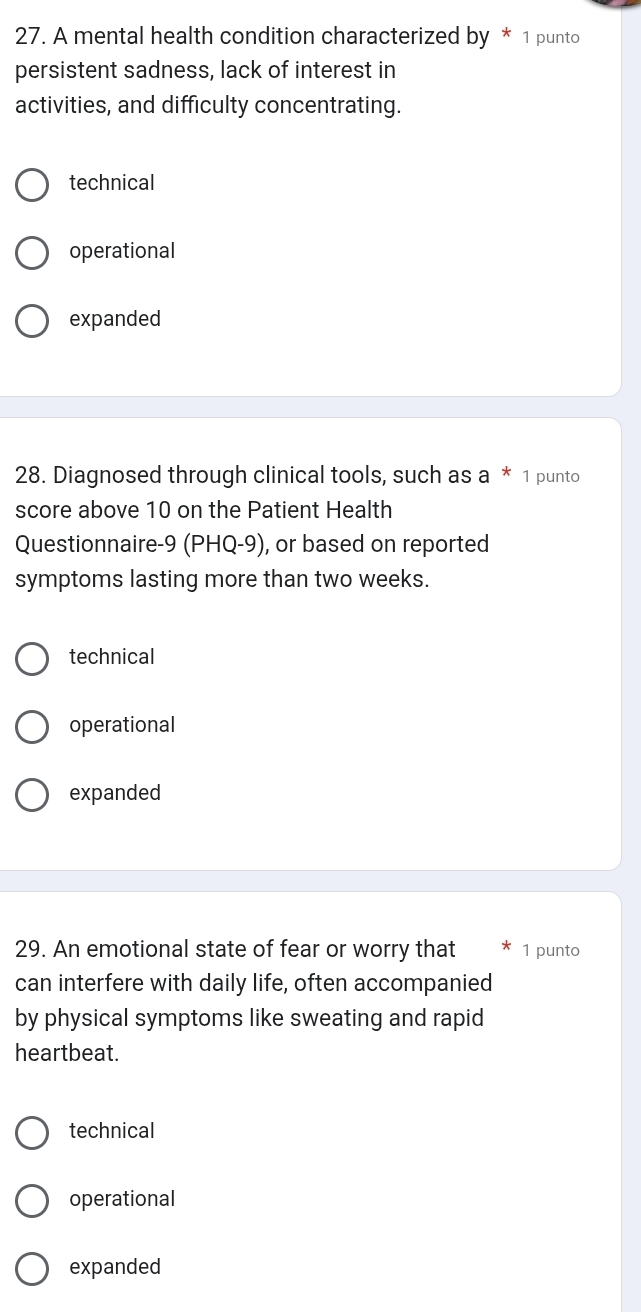Click the question 29 'An emotional state' line
641x1312 pixels.
tap(235, 949)
